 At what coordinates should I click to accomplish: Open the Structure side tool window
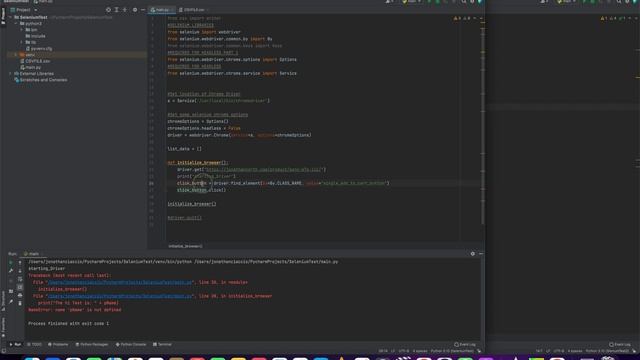(3, 301)
